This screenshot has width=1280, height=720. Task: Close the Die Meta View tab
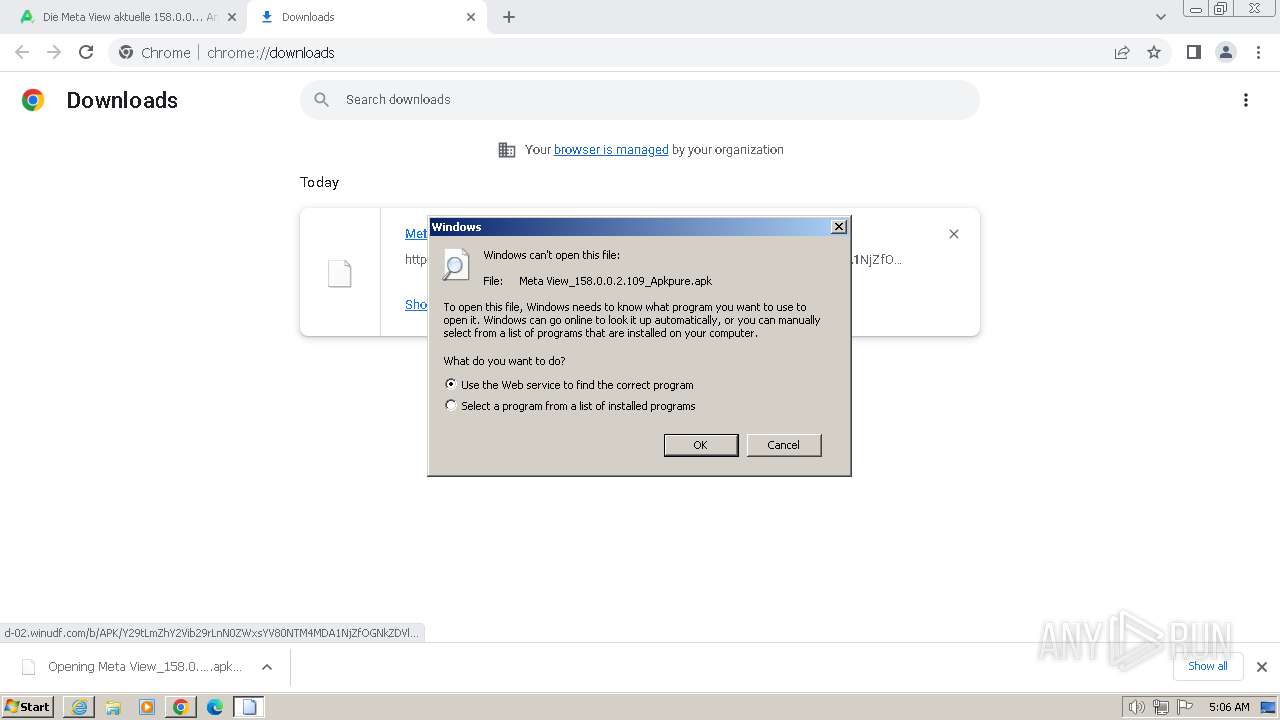[x=231, y=17]
